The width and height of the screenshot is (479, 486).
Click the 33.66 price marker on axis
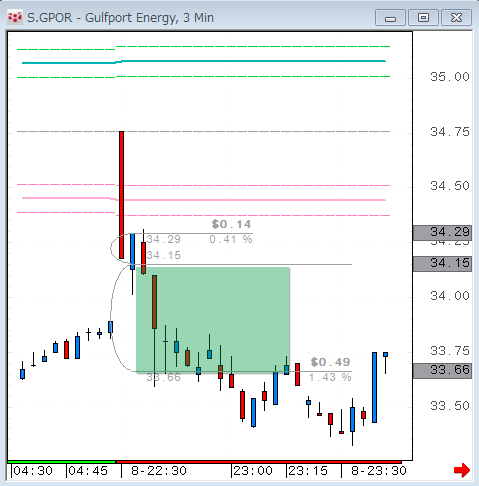tap(442, 370)
